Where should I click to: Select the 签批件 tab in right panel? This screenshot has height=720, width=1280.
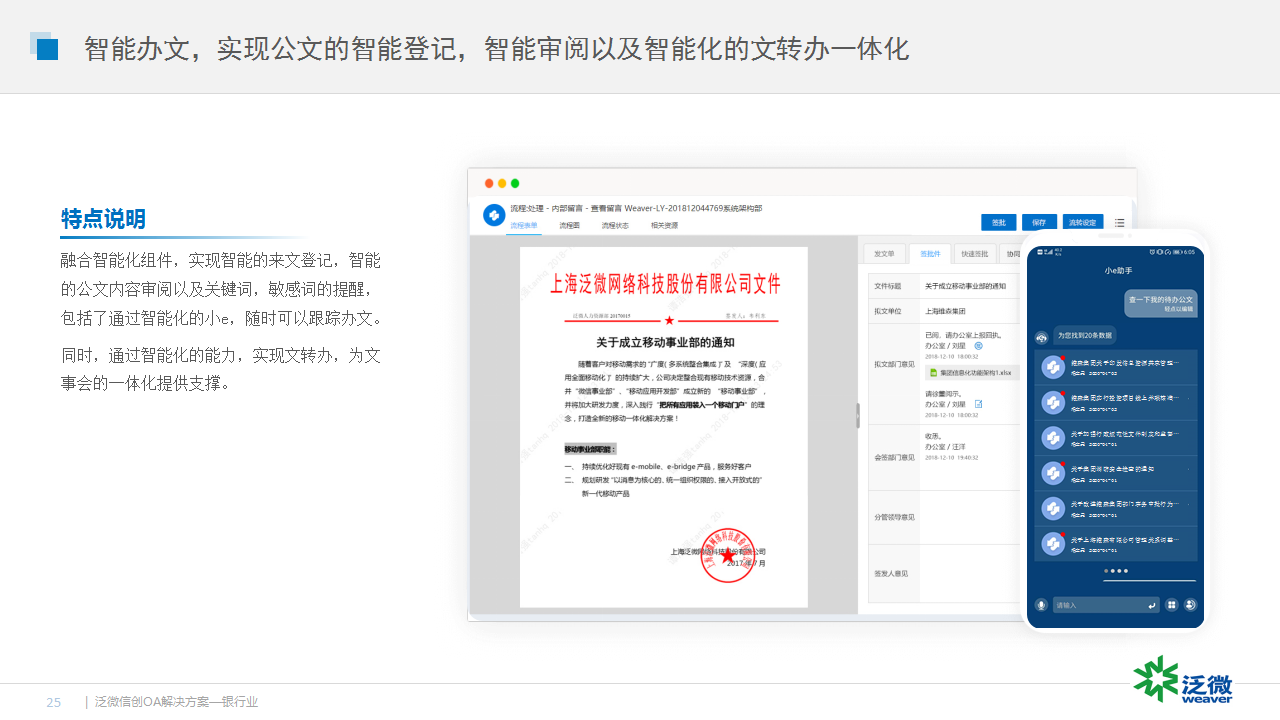(x=929, y=254)
